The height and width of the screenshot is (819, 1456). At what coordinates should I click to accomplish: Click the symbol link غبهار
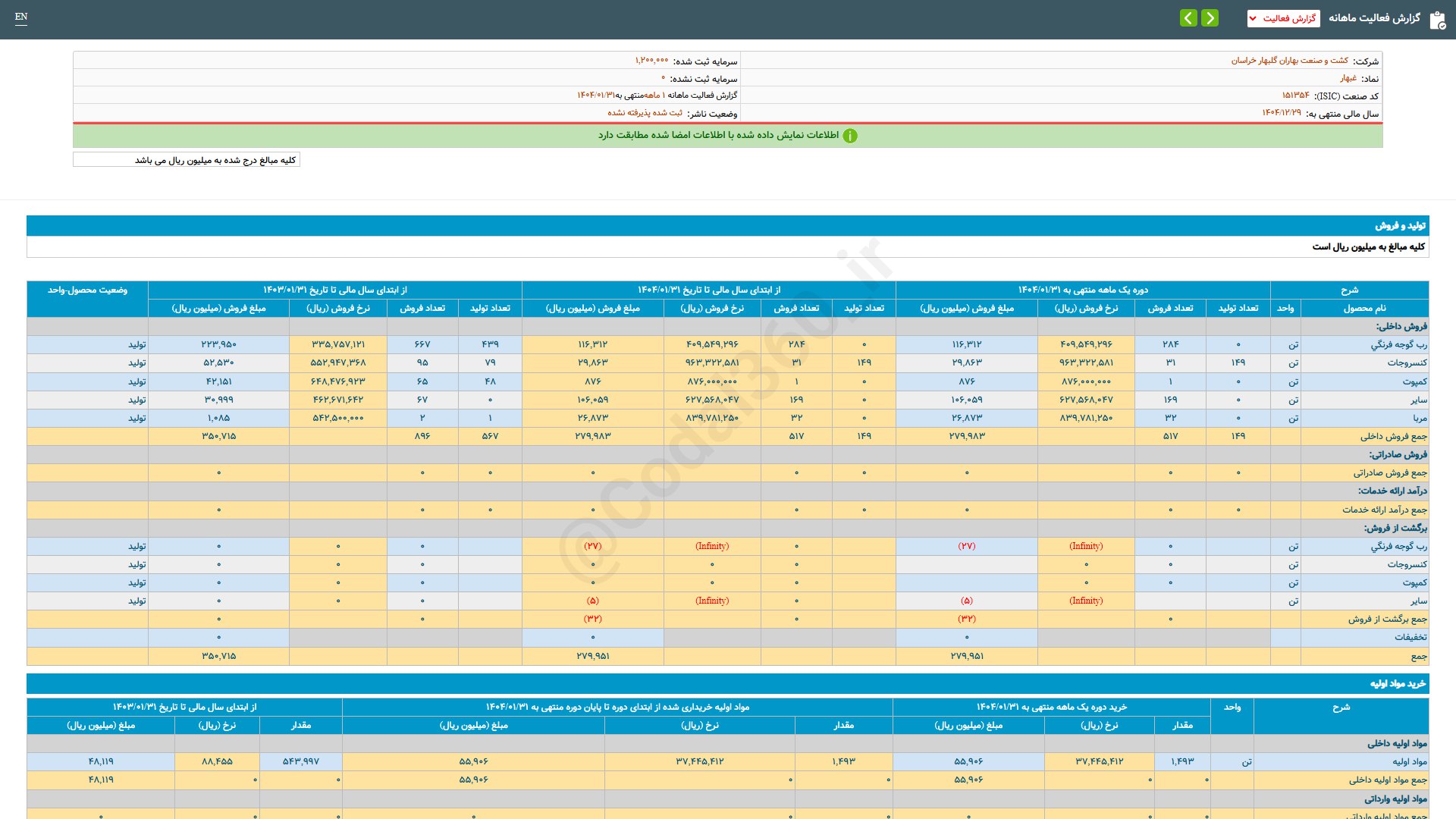tap(1348, 78)
